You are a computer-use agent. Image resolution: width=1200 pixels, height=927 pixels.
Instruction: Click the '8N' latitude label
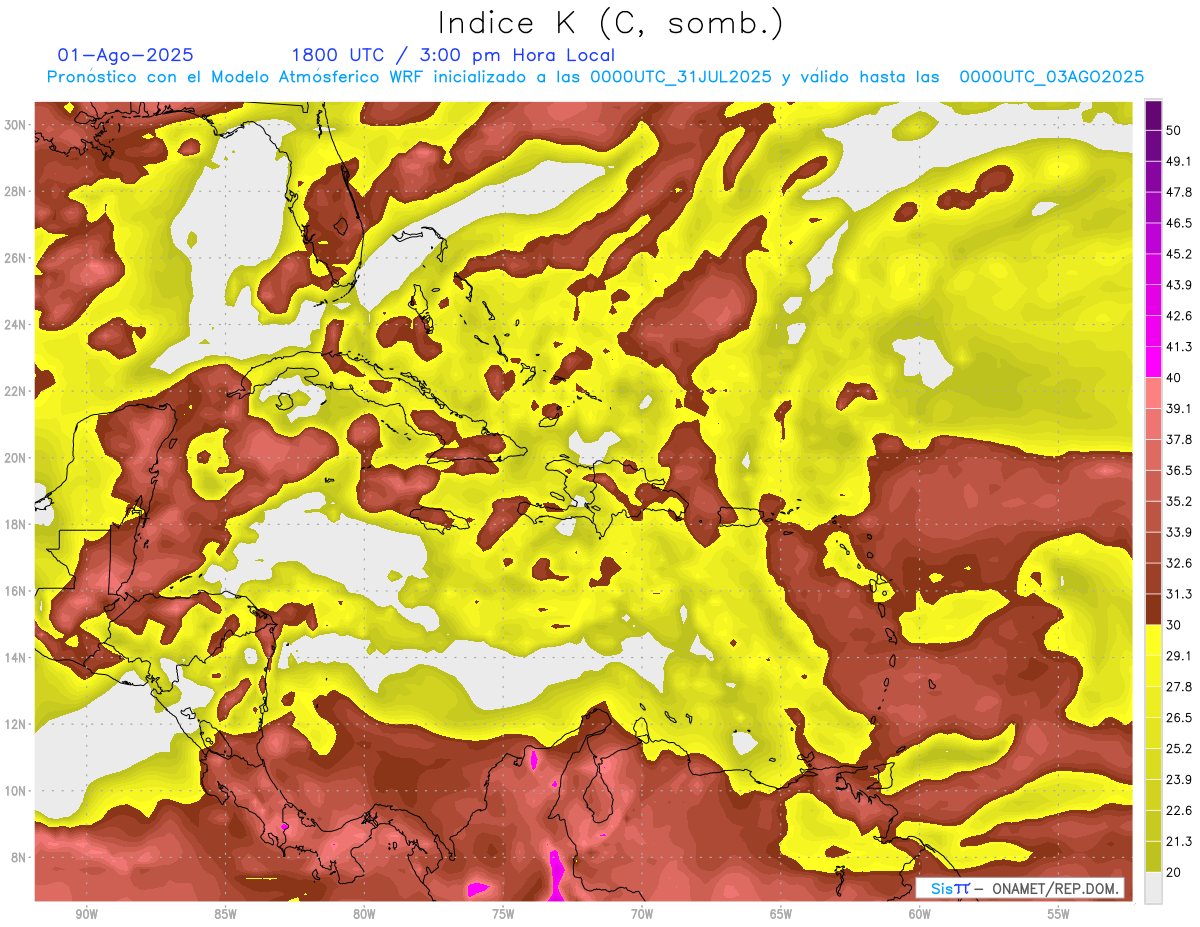click(19, 858)
